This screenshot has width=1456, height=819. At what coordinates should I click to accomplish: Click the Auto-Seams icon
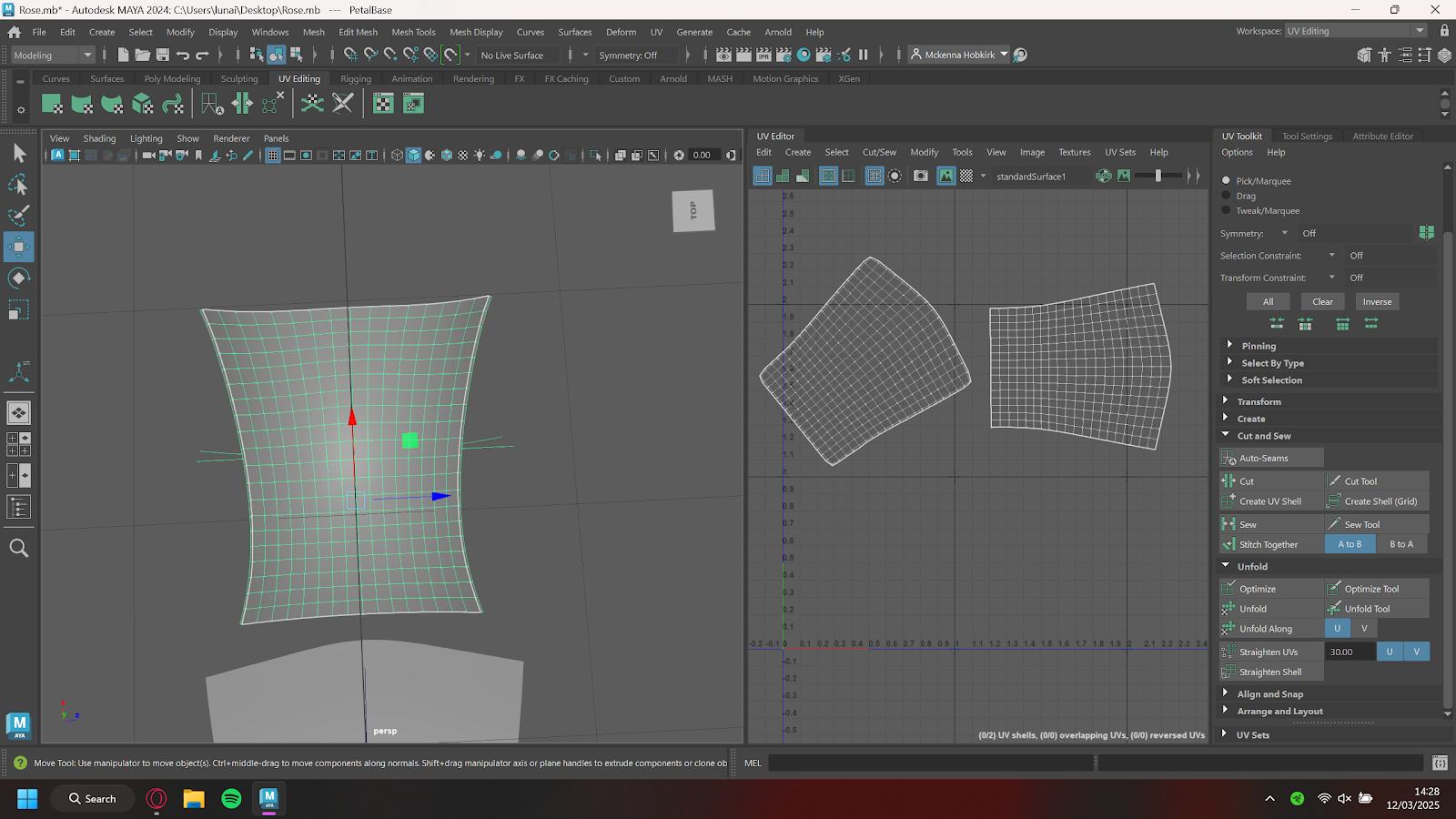coord(1228,459)
